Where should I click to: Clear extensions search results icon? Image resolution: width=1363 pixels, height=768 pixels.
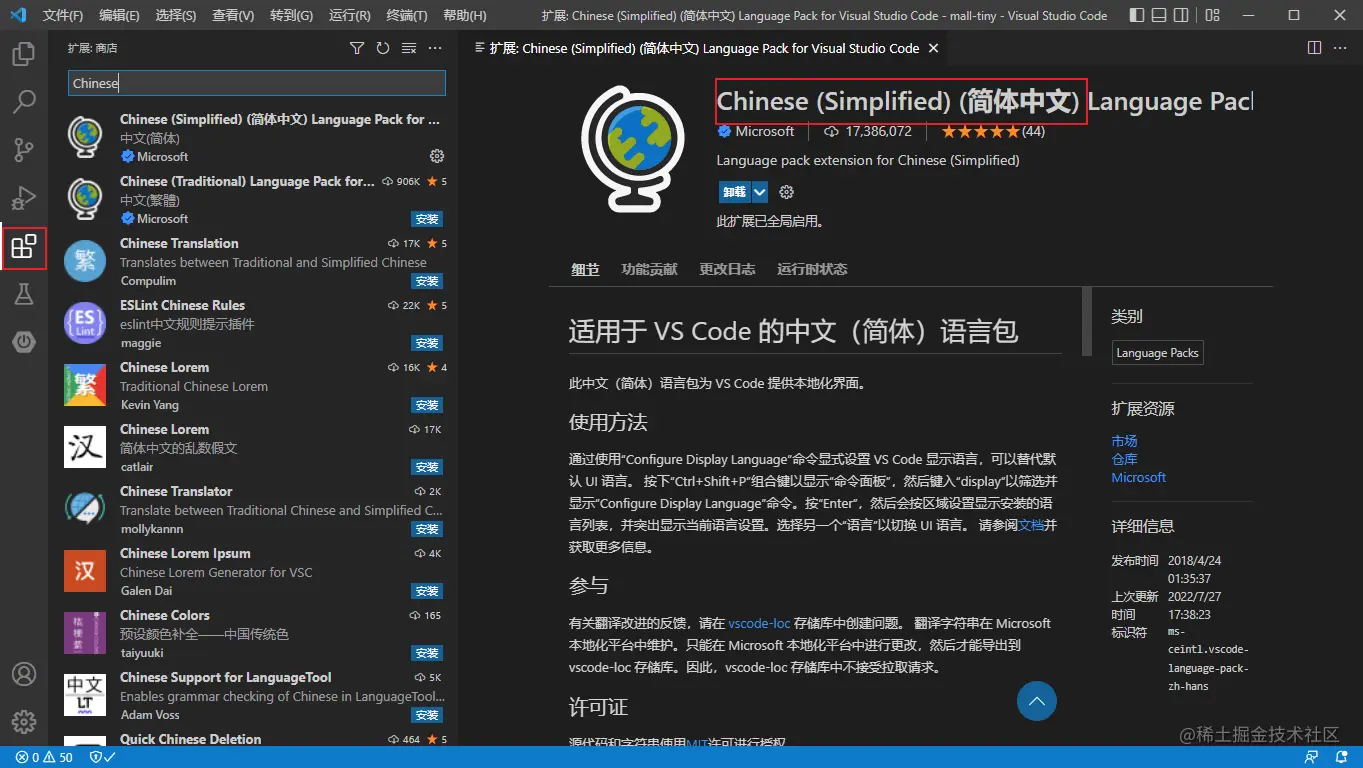tap(409, 48)
